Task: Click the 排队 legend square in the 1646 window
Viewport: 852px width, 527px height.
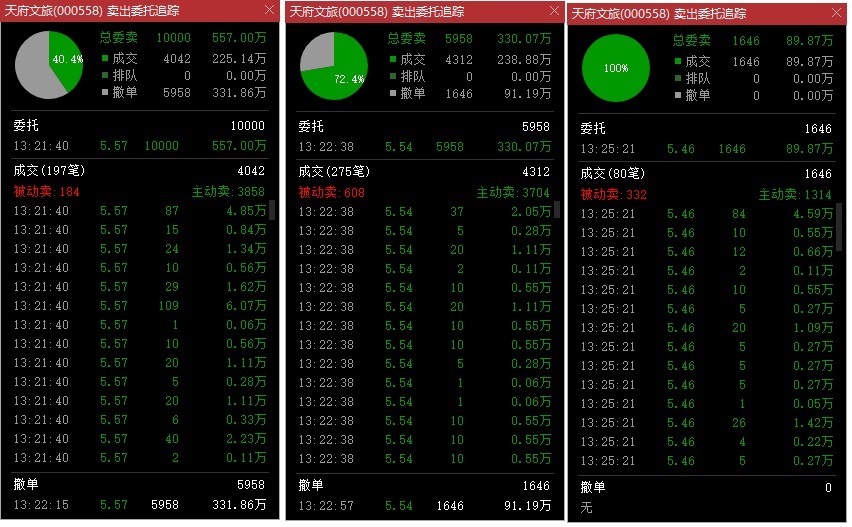Action: [678, 78]
